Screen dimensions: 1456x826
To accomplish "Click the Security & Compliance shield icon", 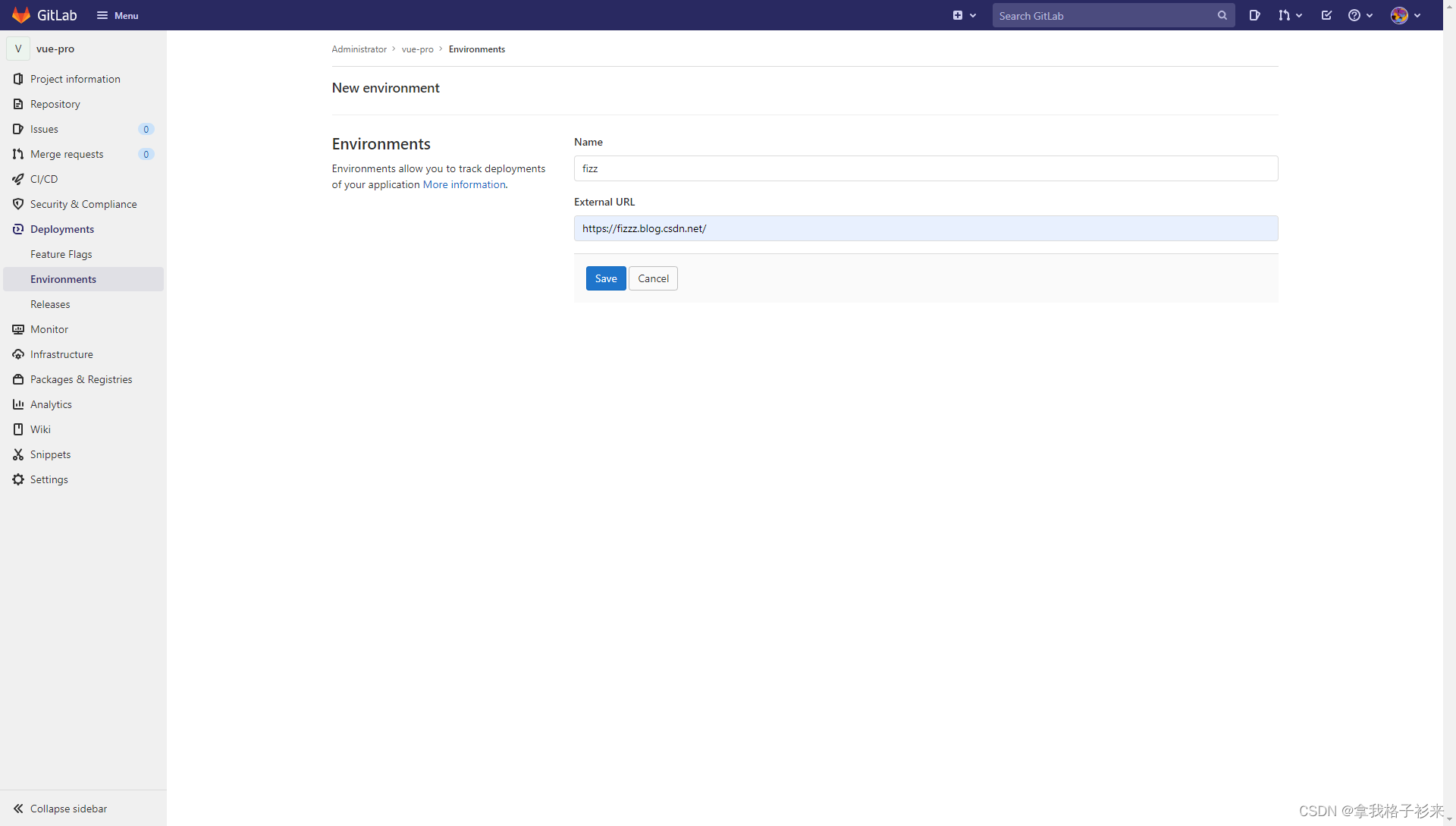I will tap(18, 204).
